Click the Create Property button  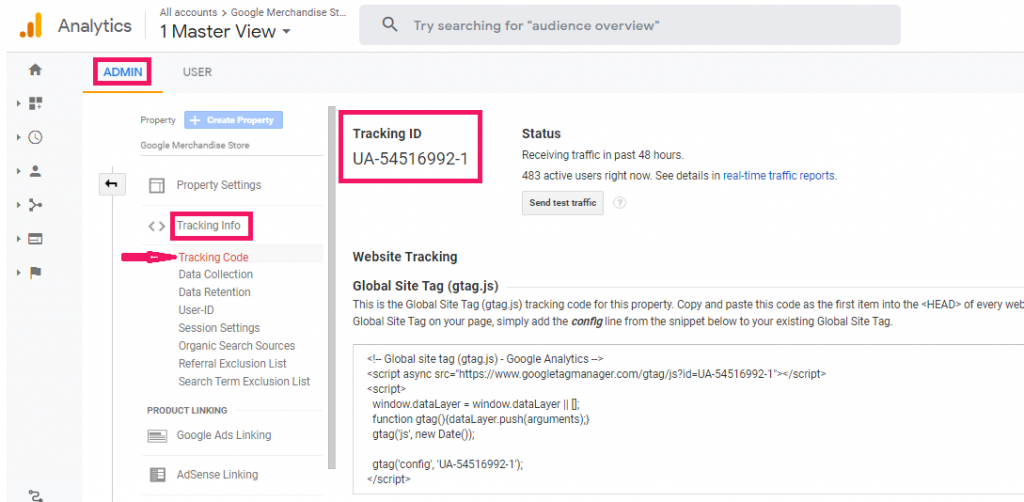[x=234, y=120]
